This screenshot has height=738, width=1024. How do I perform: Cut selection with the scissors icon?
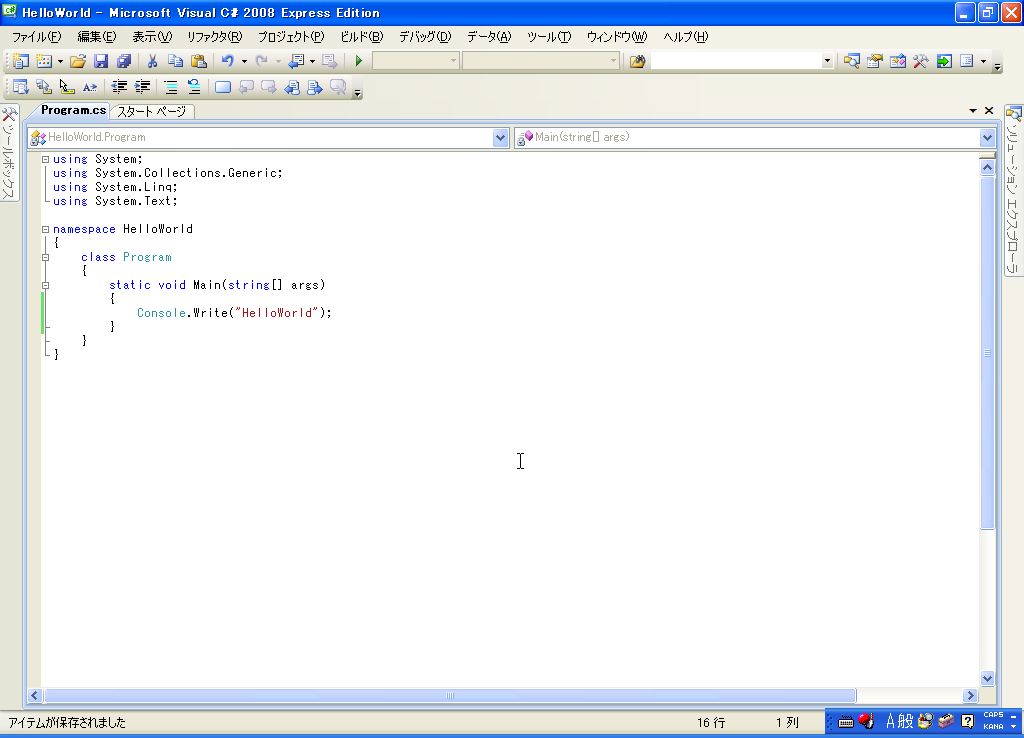[152, 61]
